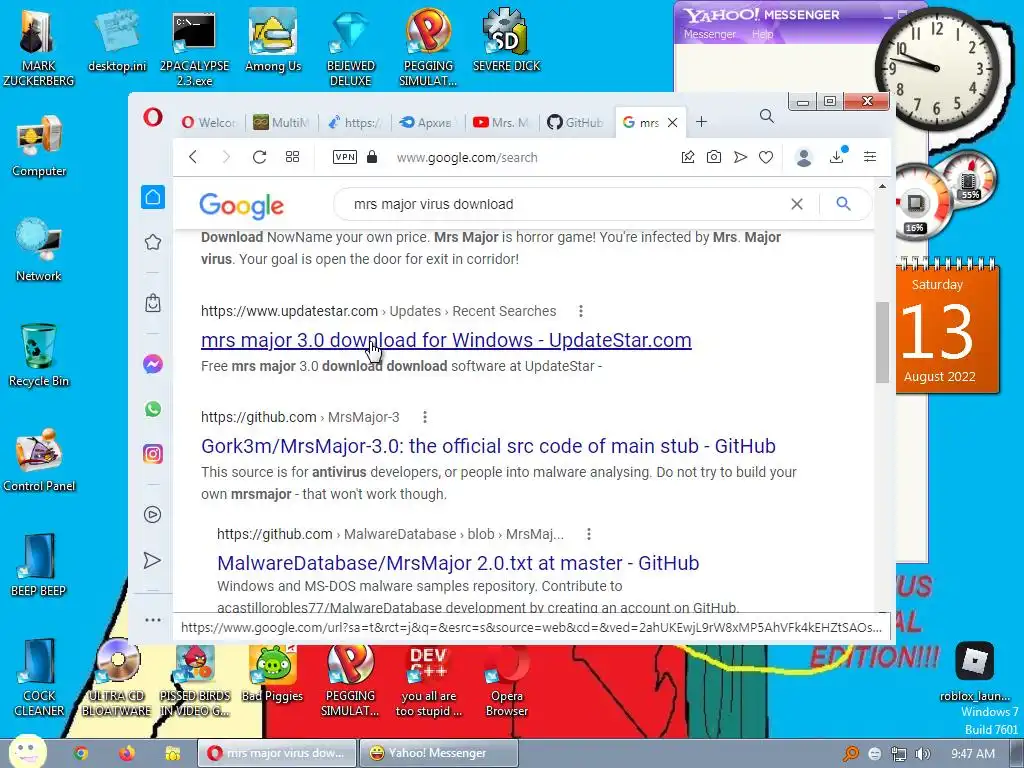
Task: Open WhatsApp in the Opera sidebar
Action: click(153, 409)
